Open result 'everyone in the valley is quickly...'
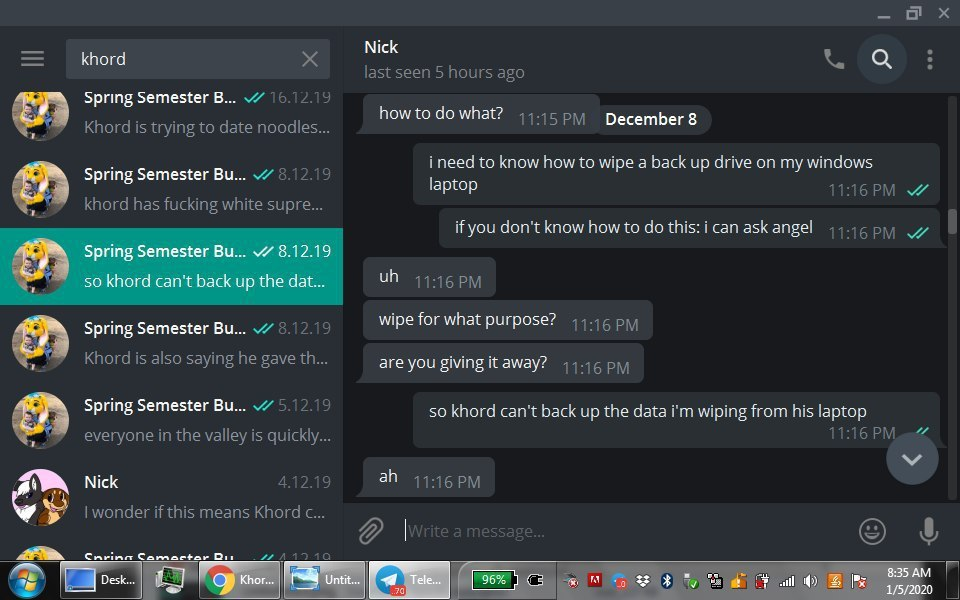960x600 pixels. click(x=171, y=421)
